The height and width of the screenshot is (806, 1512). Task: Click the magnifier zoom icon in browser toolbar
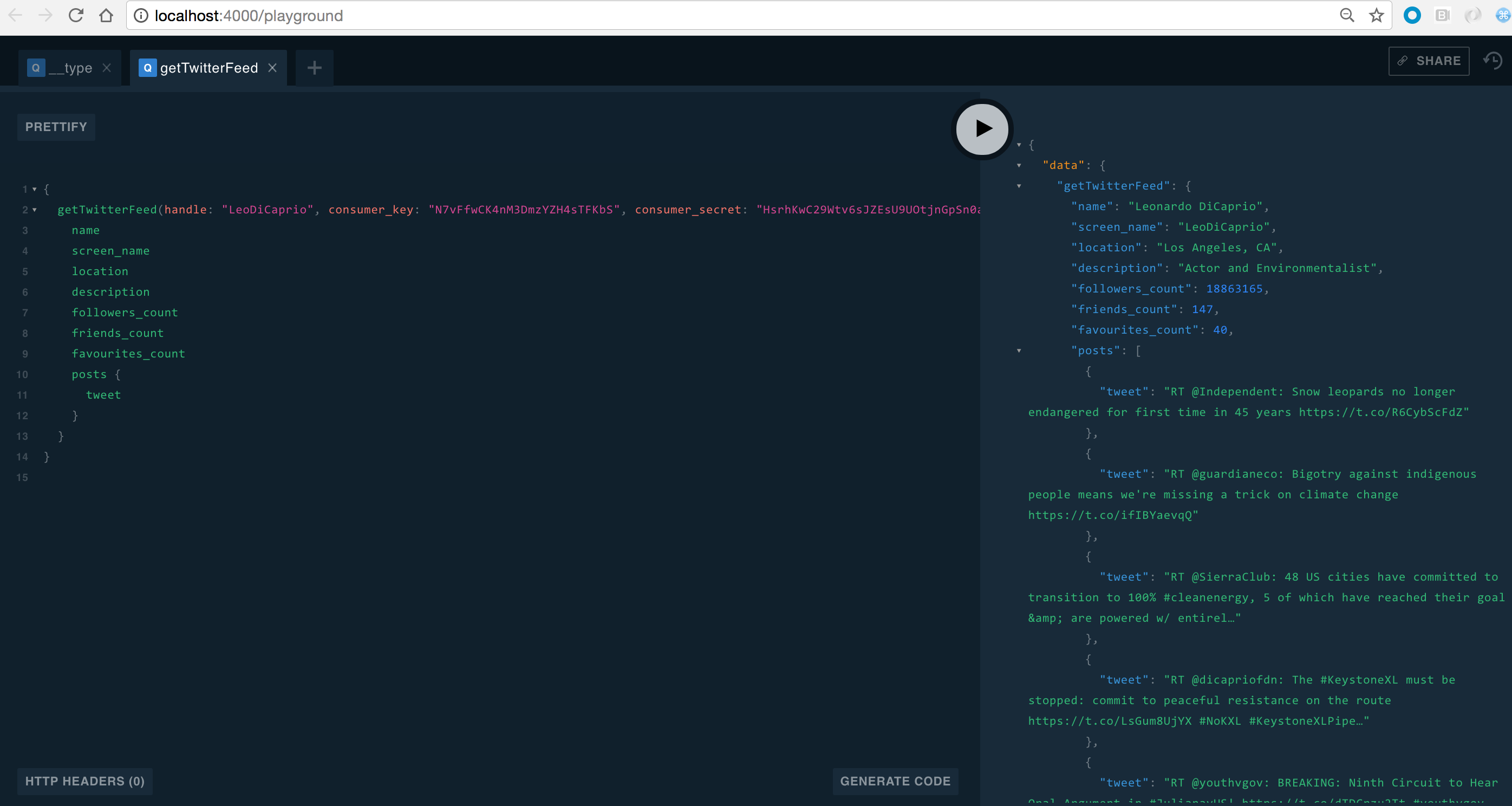click(1347, 15)
